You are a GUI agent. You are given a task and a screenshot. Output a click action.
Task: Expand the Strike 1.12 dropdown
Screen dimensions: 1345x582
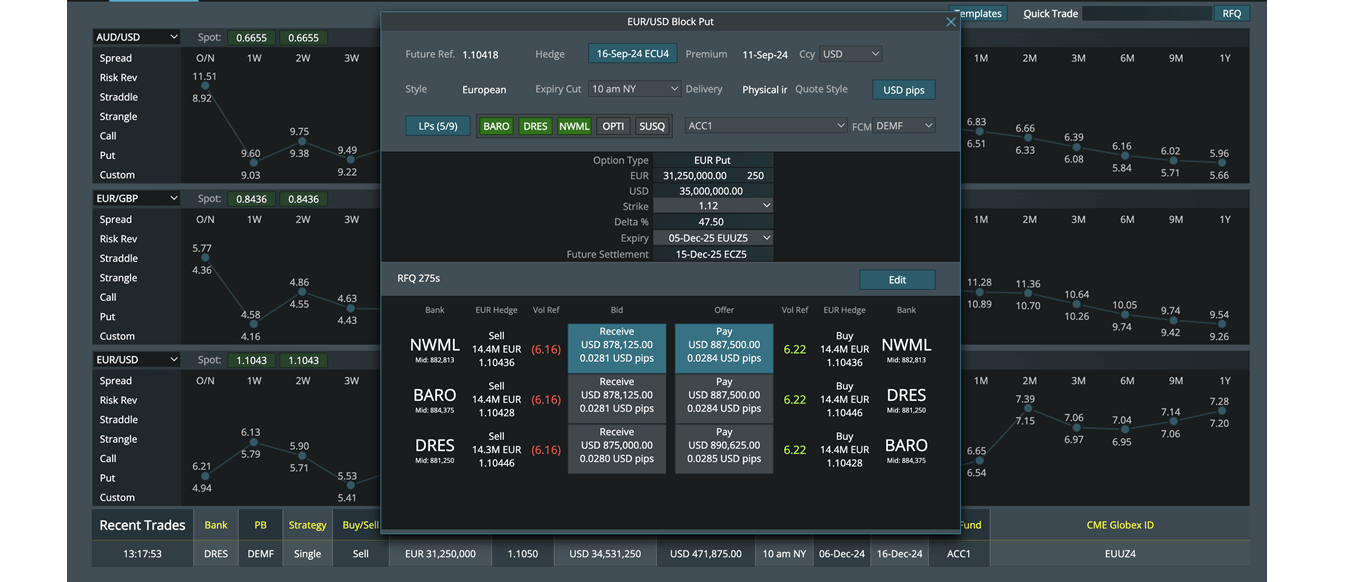click(x=713, y=206)
